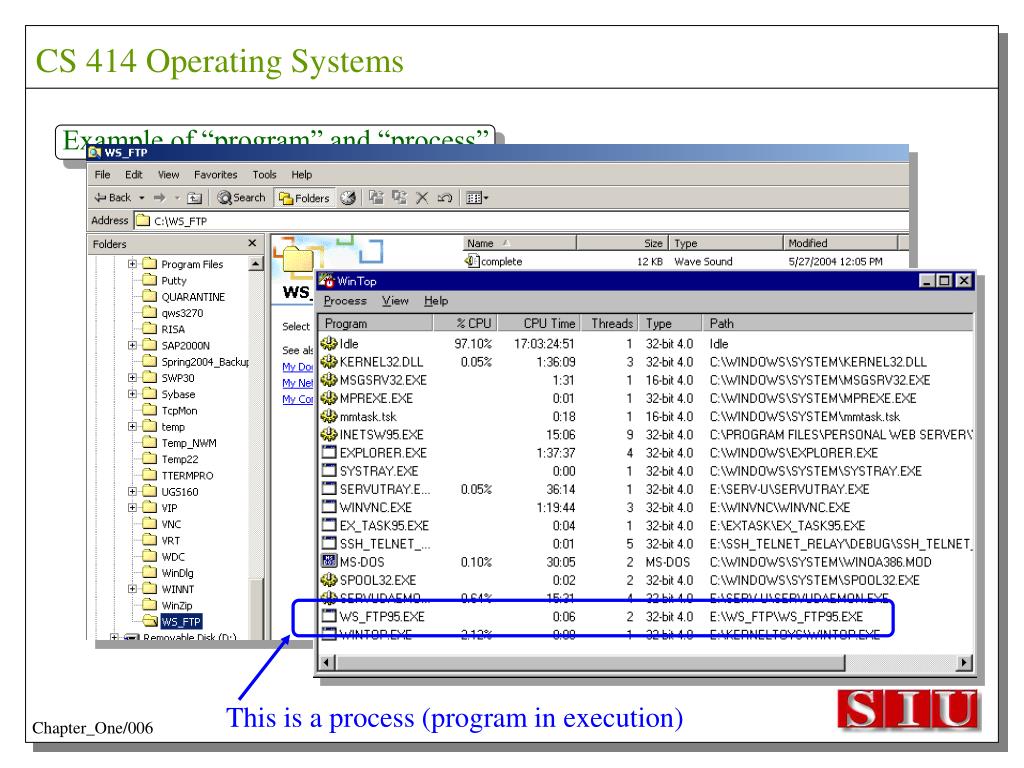Screen dimensions: 1024x768
Task: Sort WS_FTP file list by Size column
Action: [623, 243]
